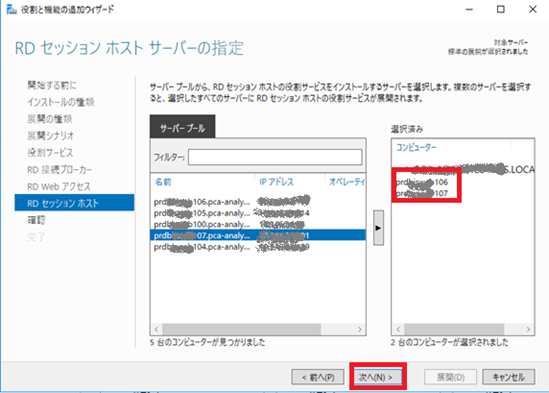Open the 役割サービス wizard step
The width and height of the screenshot is (549, 393).
tap(50, 152)
